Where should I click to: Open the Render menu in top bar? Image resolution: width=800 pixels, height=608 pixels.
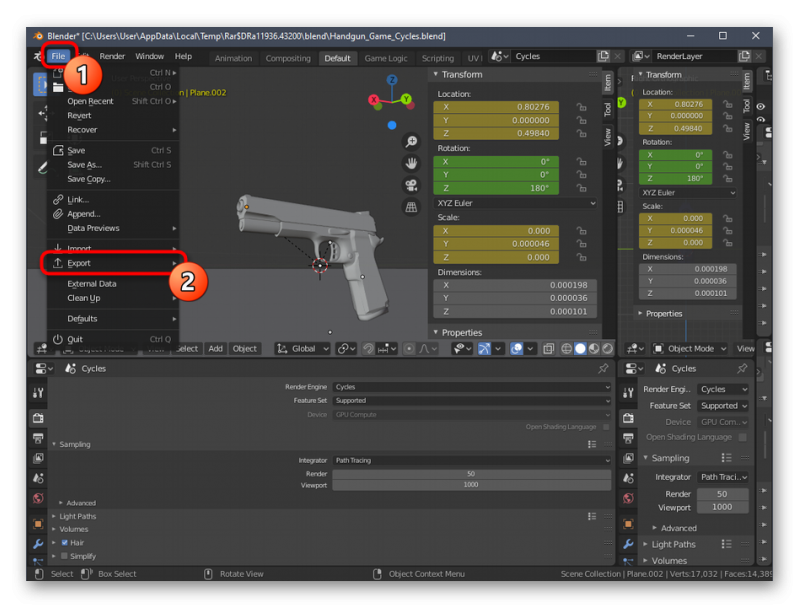pos(112,56)
